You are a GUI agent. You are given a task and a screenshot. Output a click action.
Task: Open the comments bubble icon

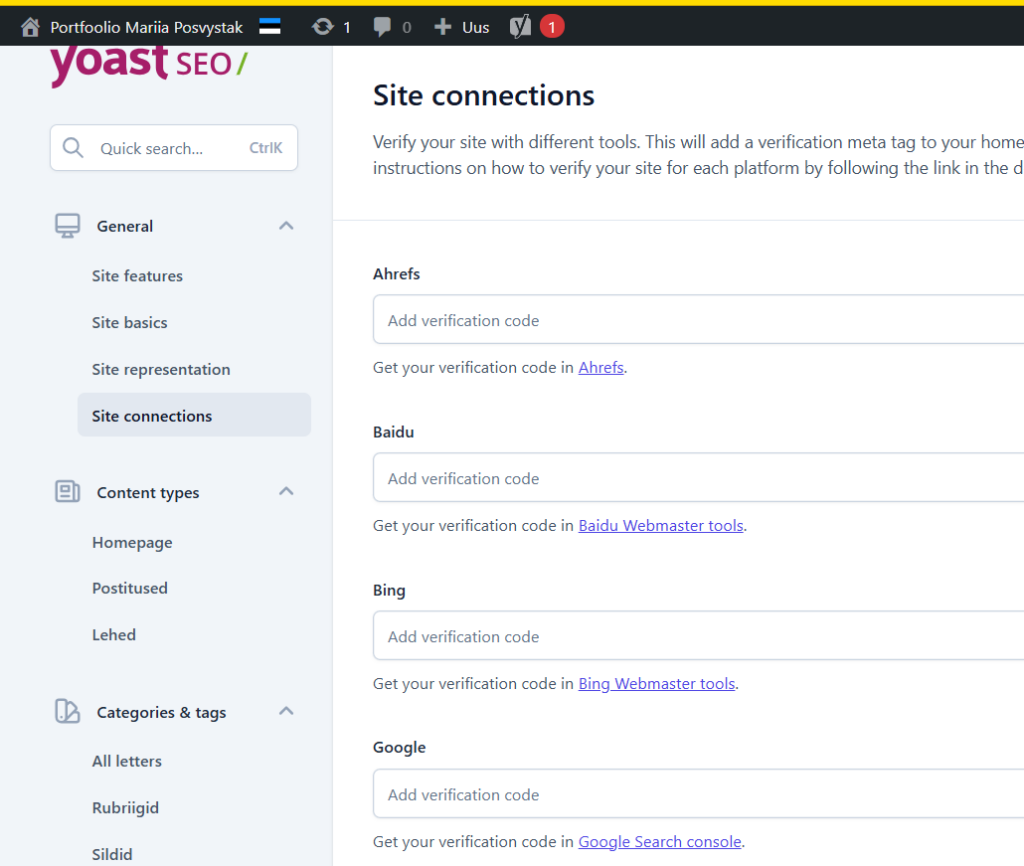pyautogui.click(x=382, y=27)
